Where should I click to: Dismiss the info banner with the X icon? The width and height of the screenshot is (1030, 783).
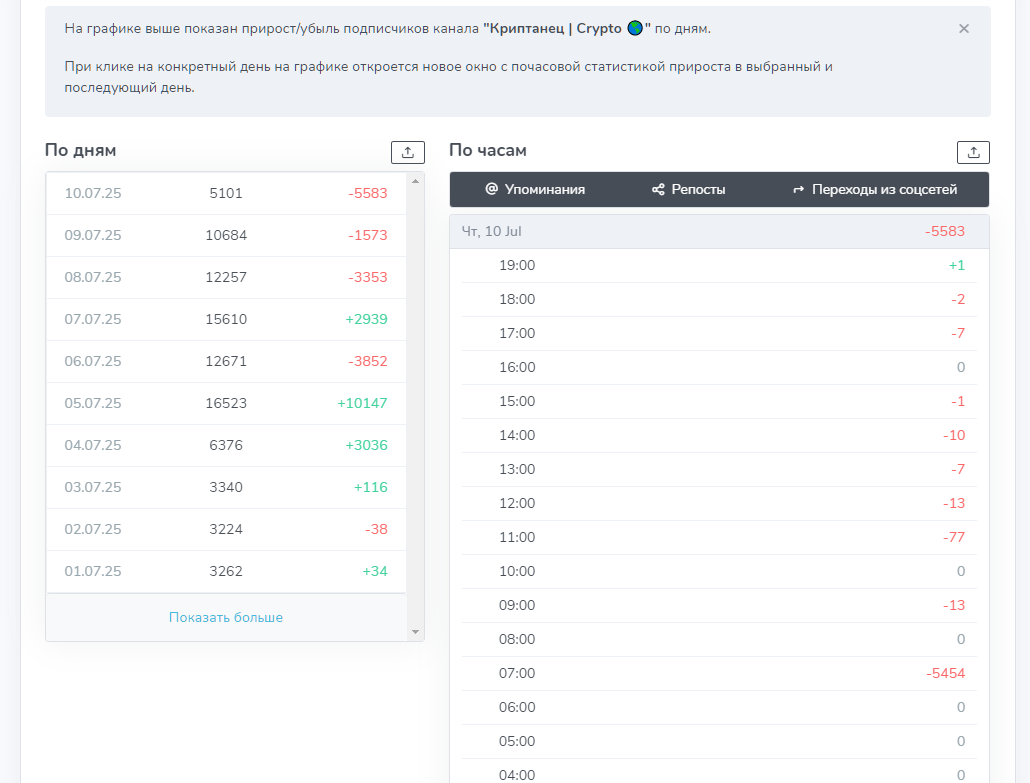964,29
